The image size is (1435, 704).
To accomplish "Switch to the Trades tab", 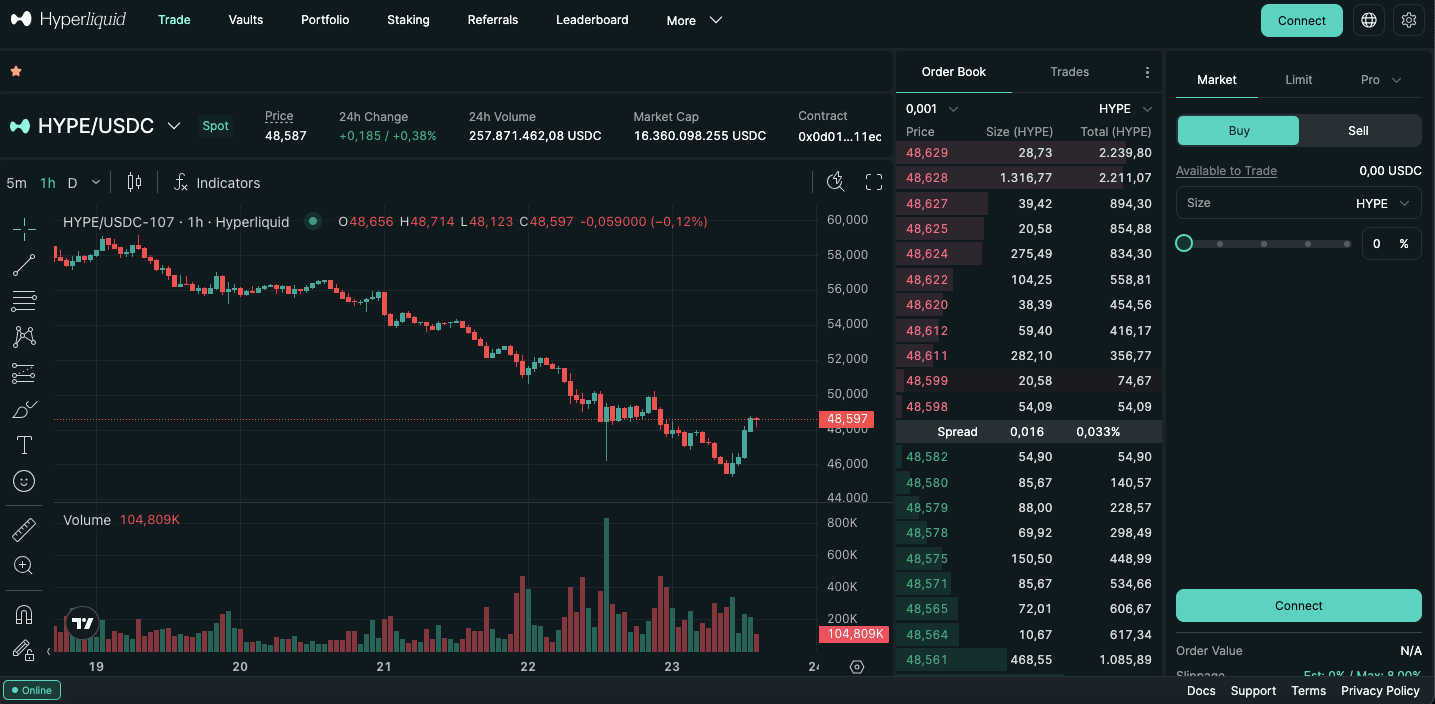I will (1069, 72).
